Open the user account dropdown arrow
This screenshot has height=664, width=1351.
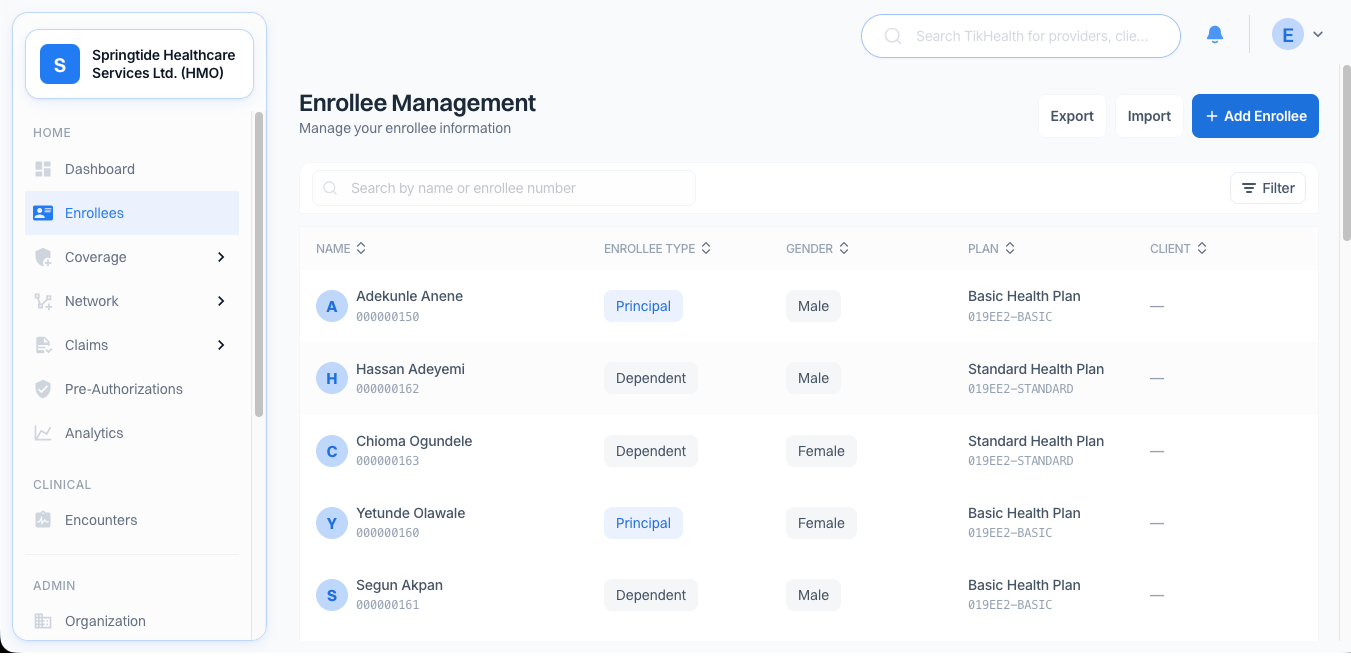[1318, 35]
